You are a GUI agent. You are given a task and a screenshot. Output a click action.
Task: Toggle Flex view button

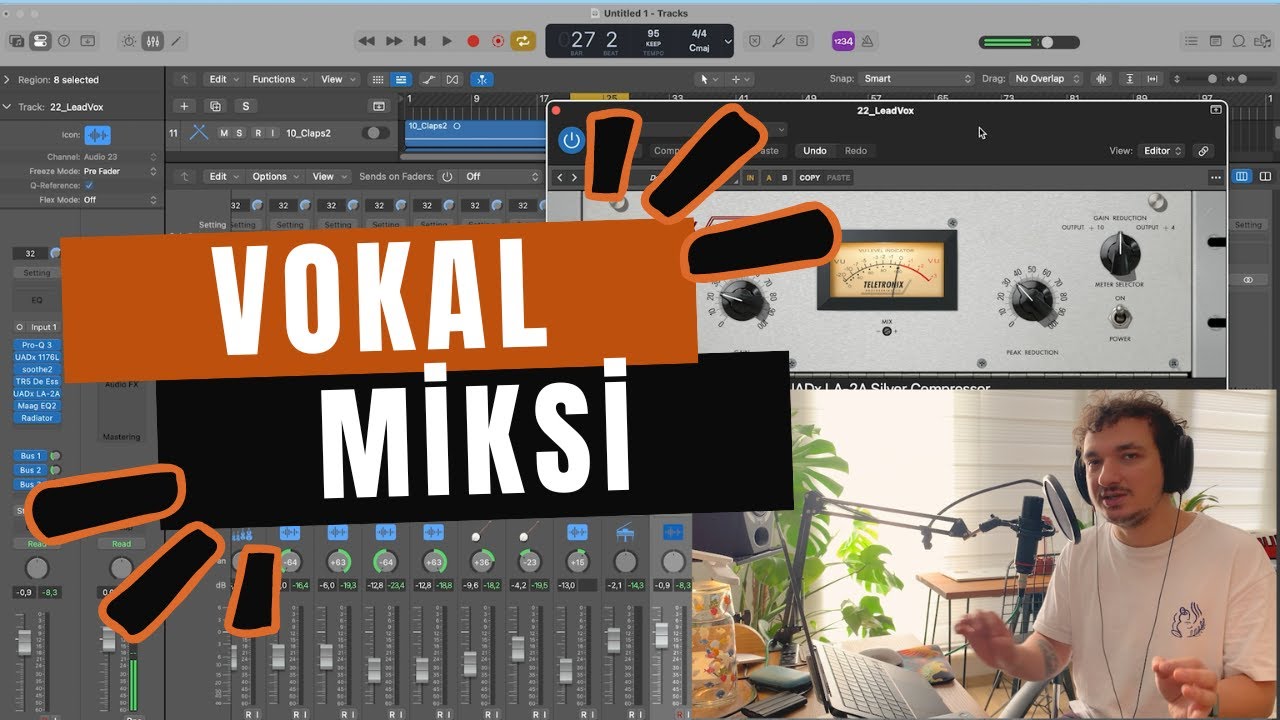453,79
